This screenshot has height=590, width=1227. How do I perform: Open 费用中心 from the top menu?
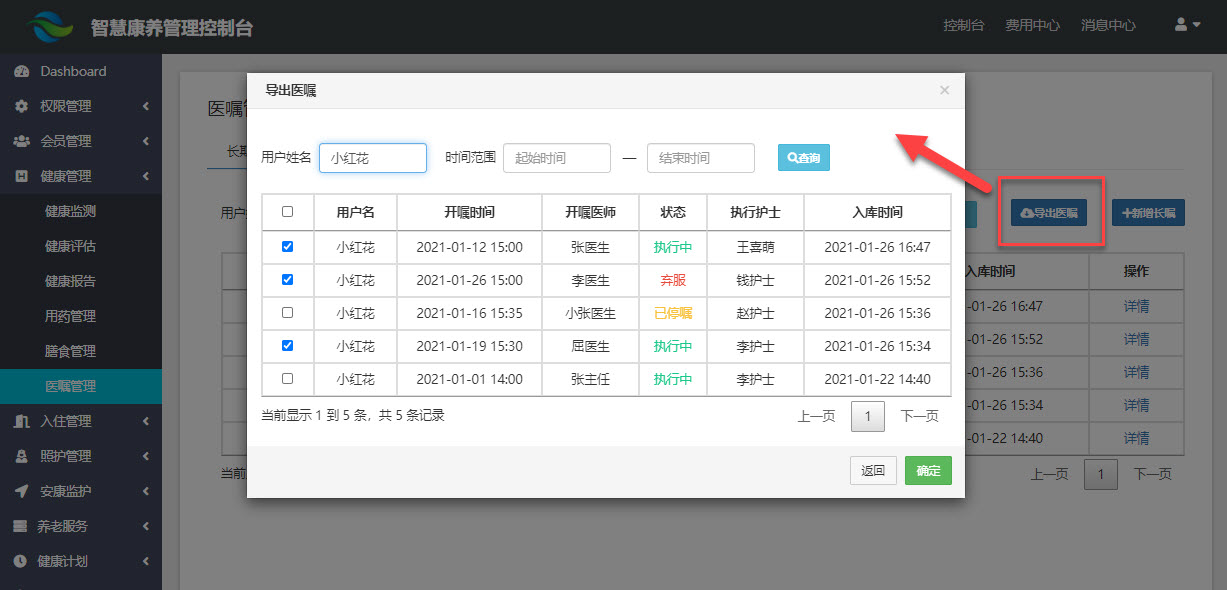(1032, 25)
